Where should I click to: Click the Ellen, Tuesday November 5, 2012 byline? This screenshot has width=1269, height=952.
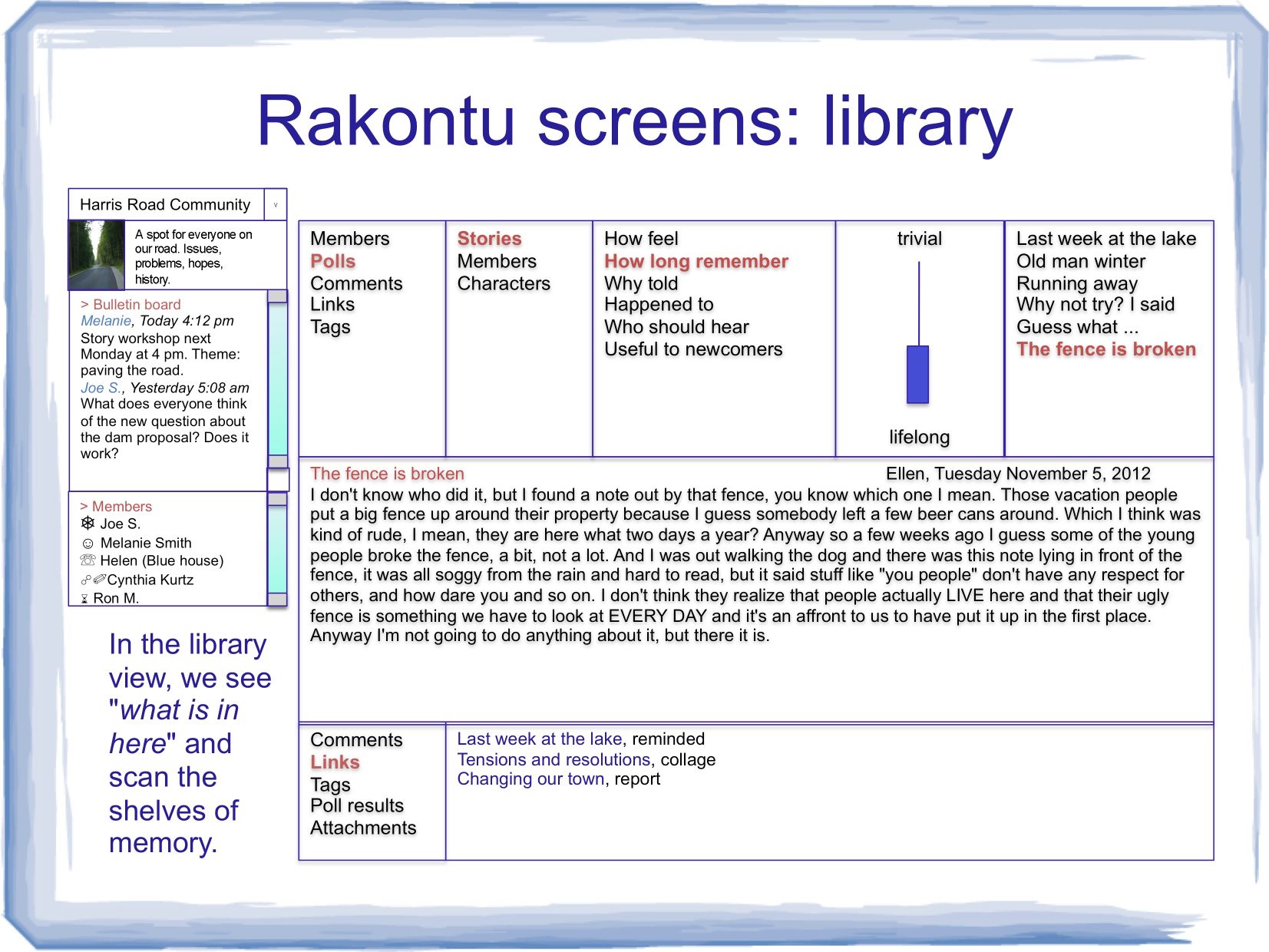pos(1018,474)
